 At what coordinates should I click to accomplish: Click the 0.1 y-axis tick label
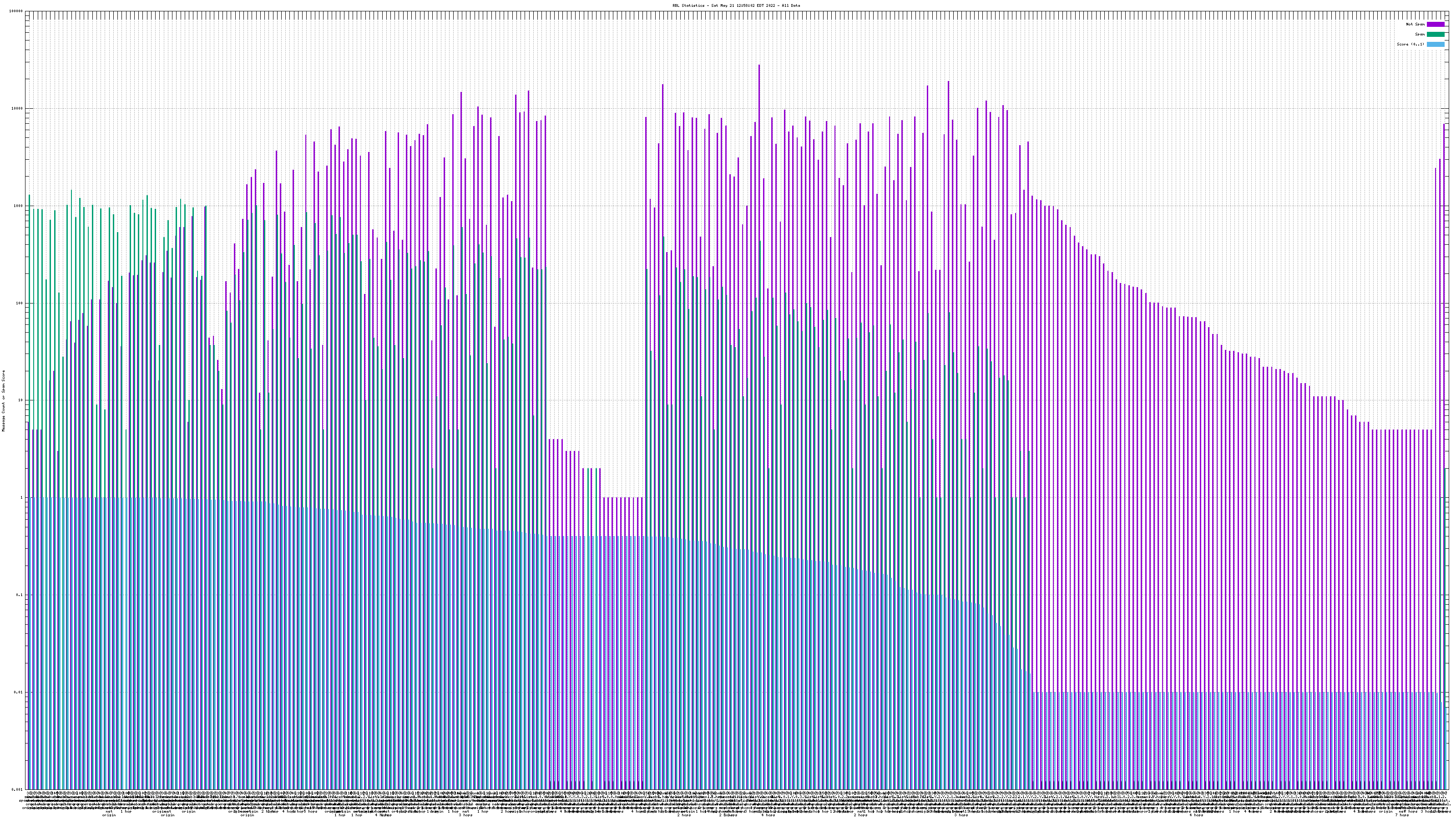pyautogui.click(x=20, y=595)
